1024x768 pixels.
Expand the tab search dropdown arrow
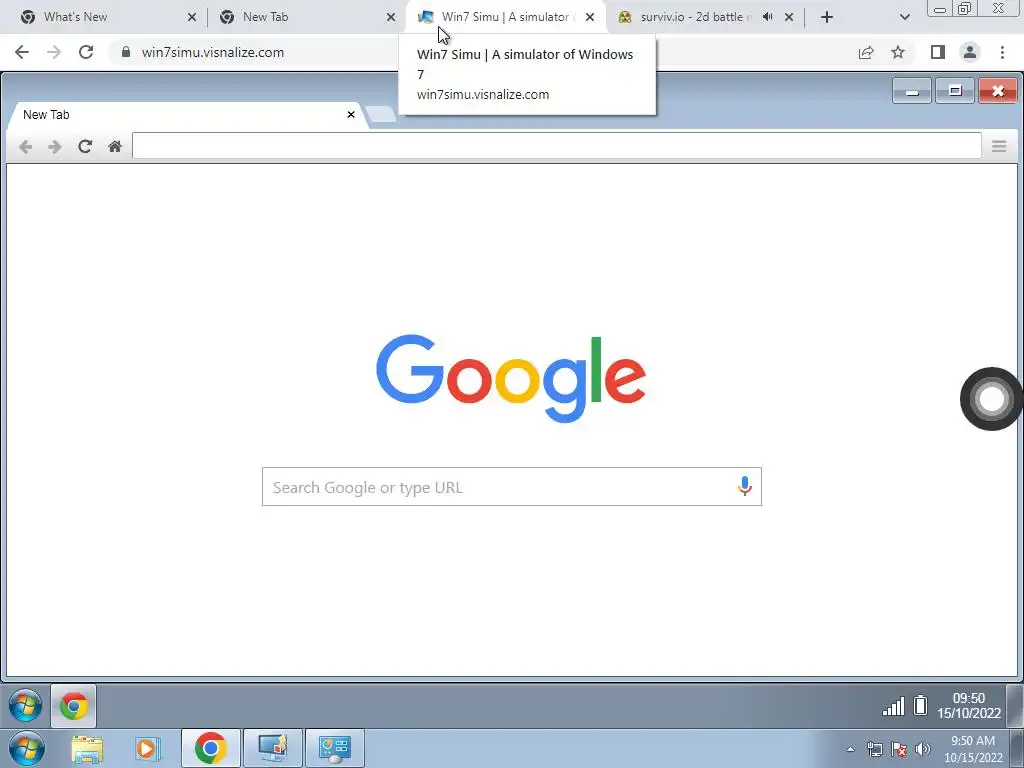(904, 18)
